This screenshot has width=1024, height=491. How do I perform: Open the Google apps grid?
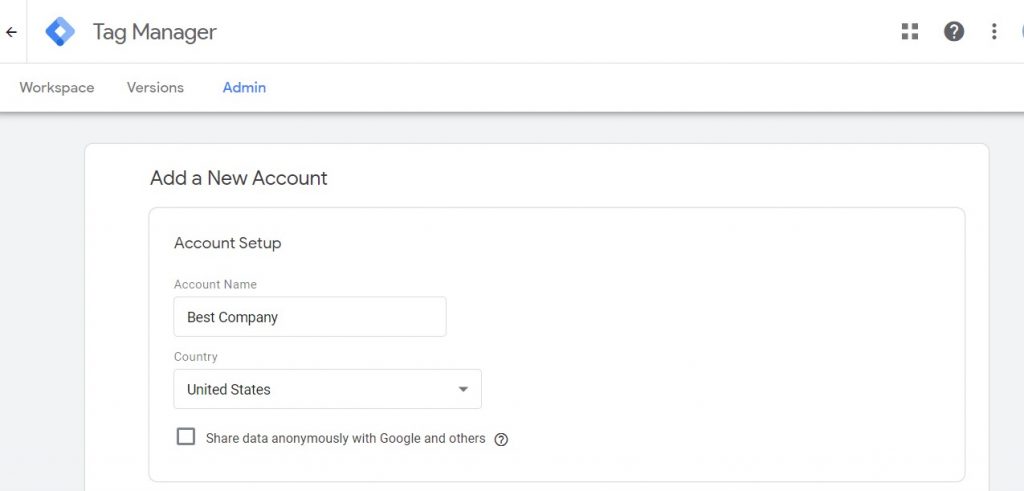(910, 31)
